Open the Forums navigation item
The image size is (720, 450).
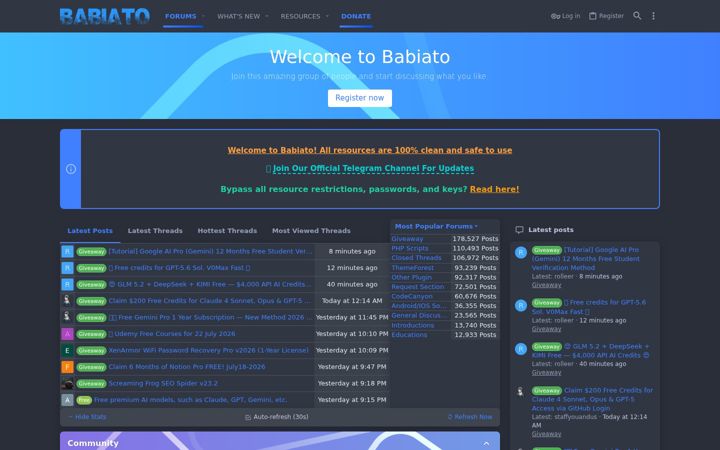(180, 16)
